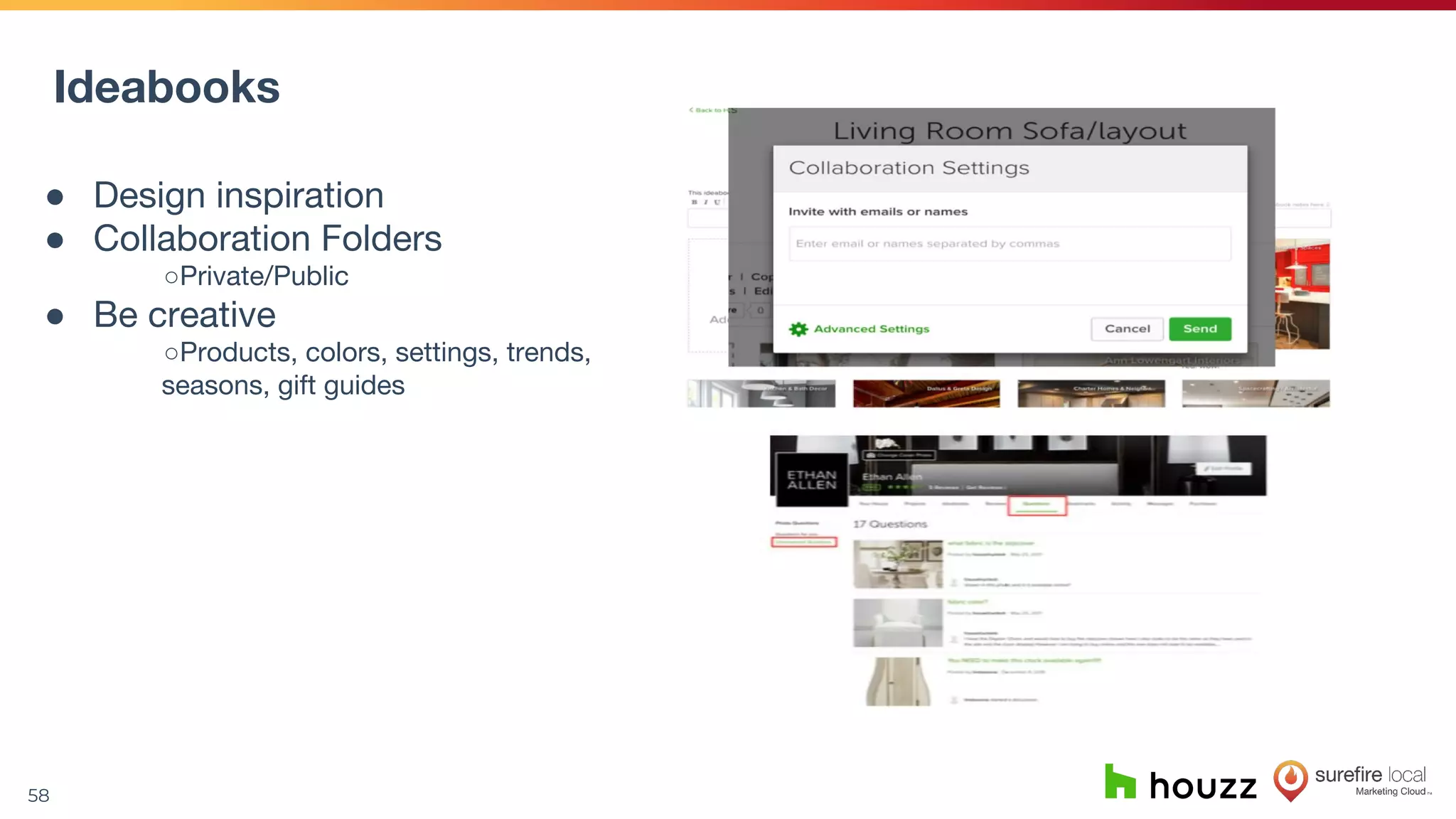Open the Charter Homes & Neighbors thumbnail

point(1091,393)
